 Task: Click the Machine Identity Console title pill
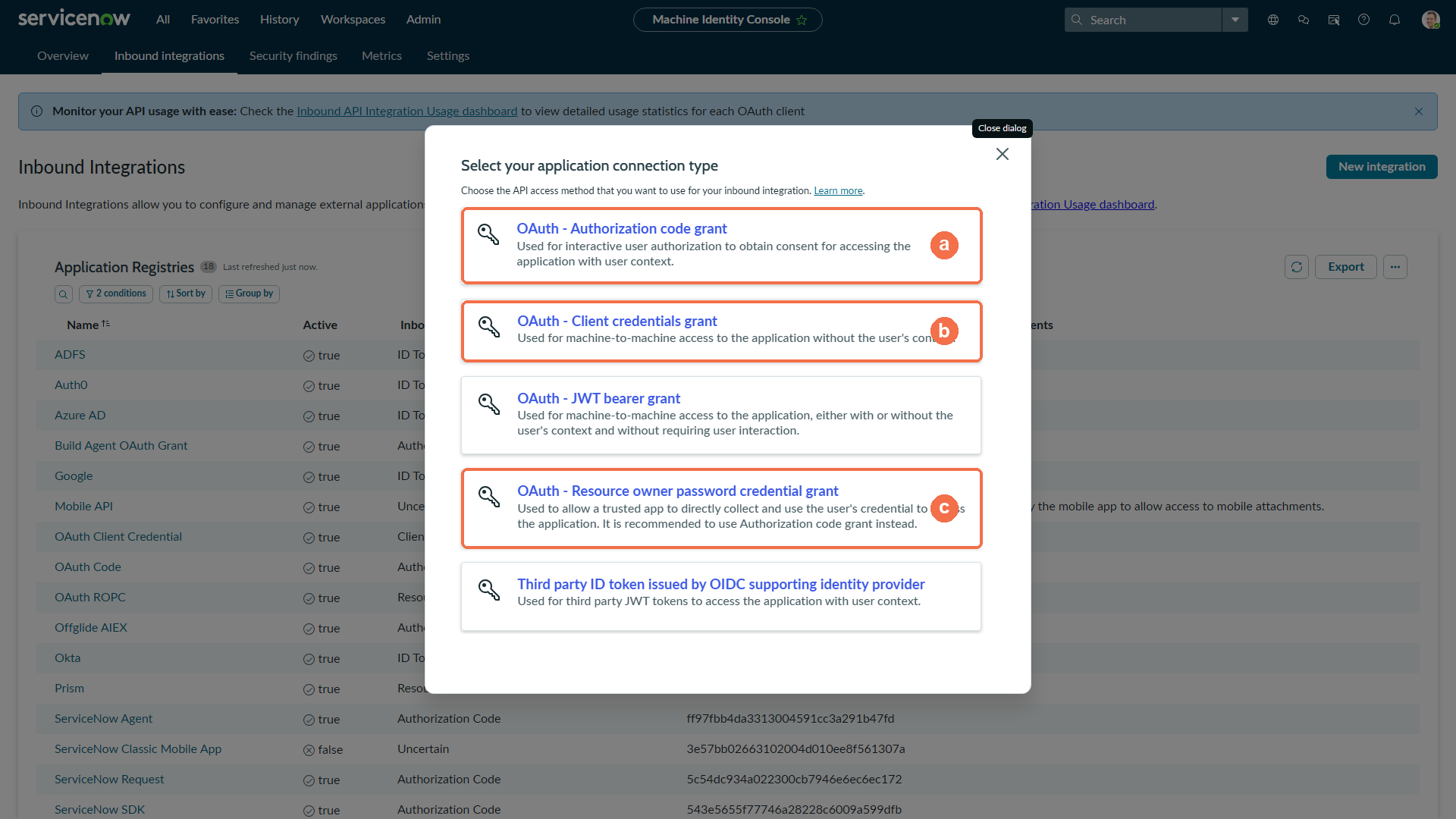727,20
